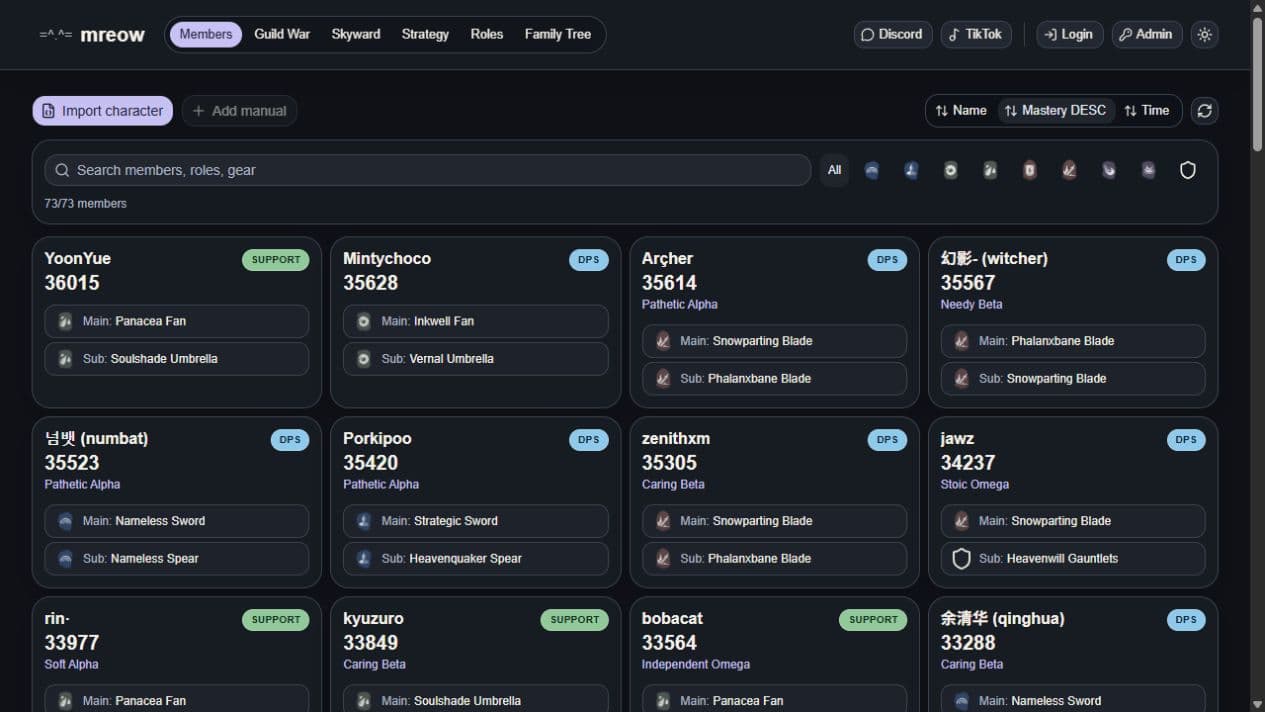
Task: Filter by the blue Nameless Sword style icon
Action: coord(872,170)
